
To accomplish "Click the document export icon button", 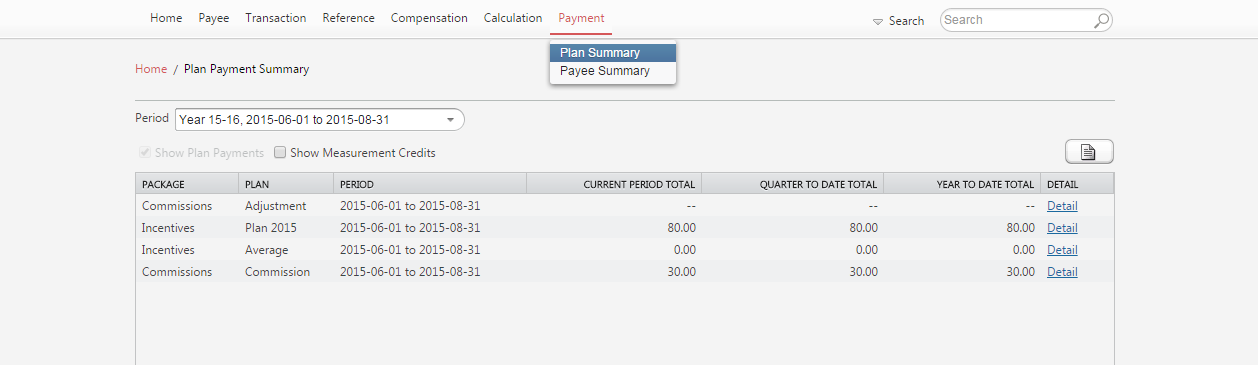I will click(1089, 152).
